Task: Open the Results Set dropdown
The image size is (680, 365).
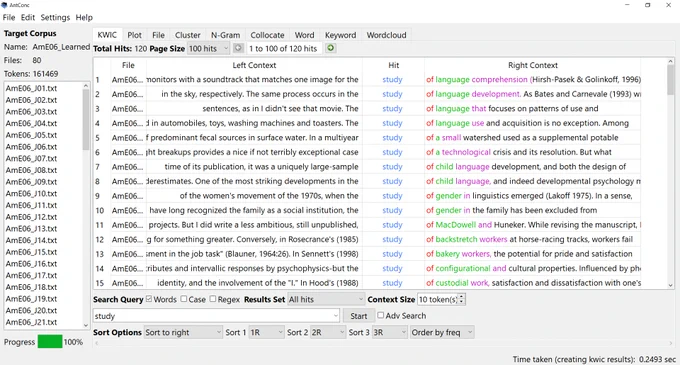Action: click(326, 299)
